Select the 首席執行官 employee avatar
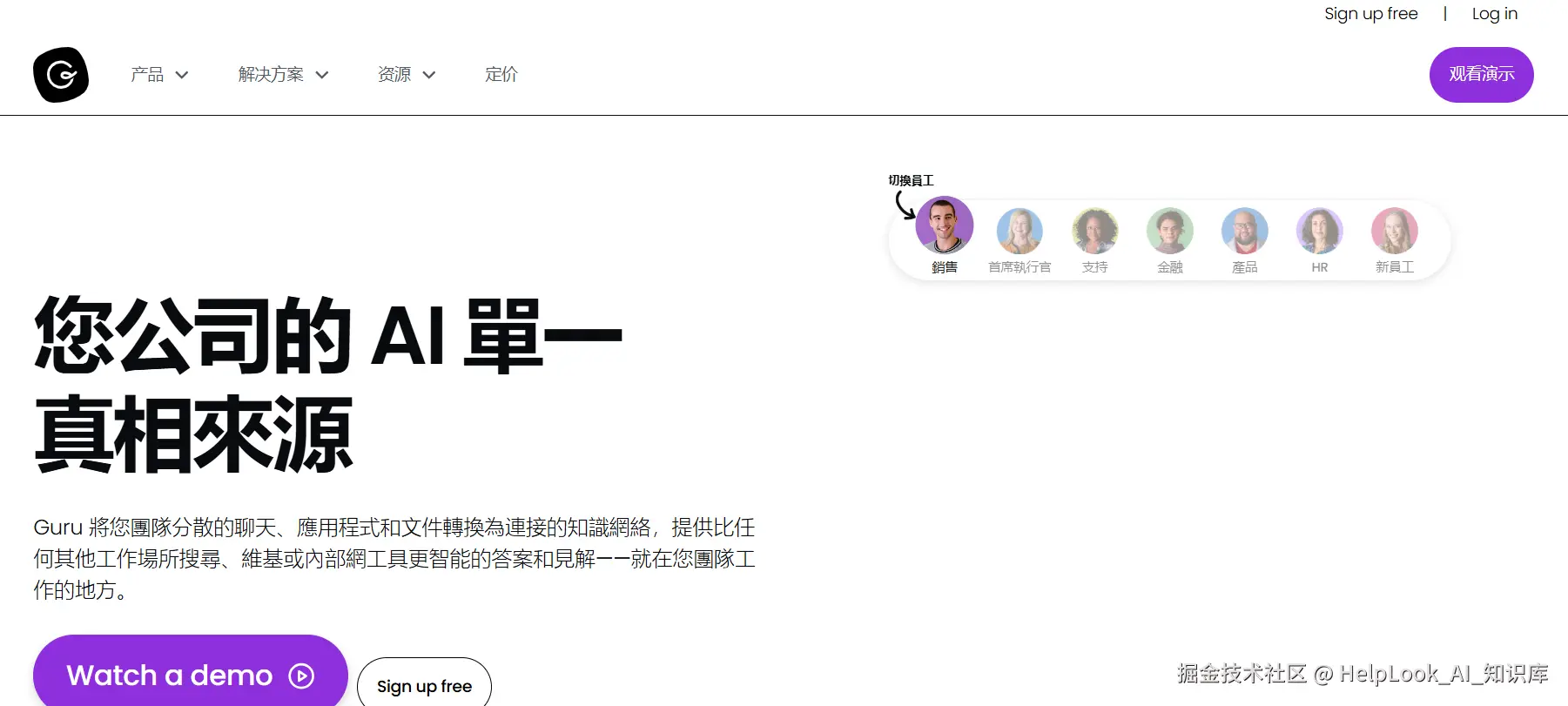The image size is (1568, 706). (x=1020, y=231)
